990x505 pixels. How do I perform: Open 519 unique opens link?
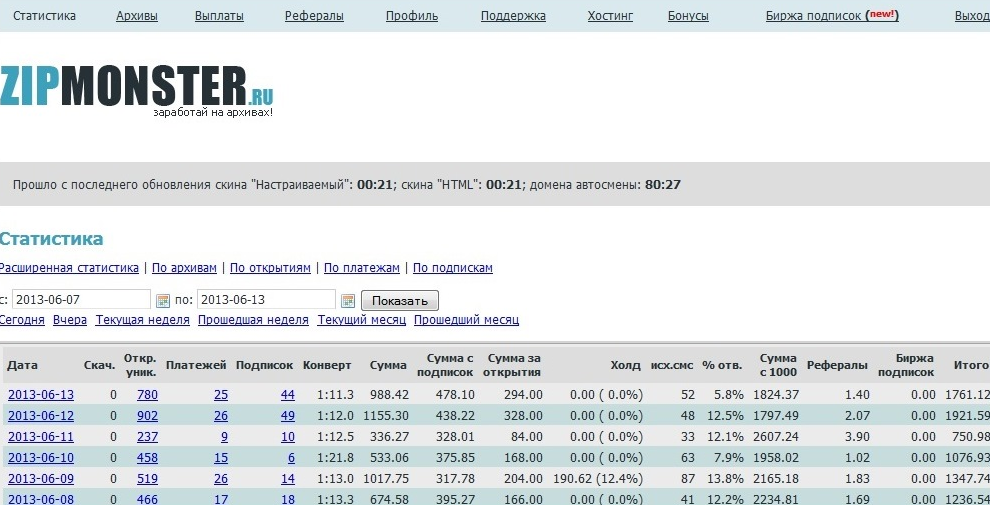pos(147,478)
